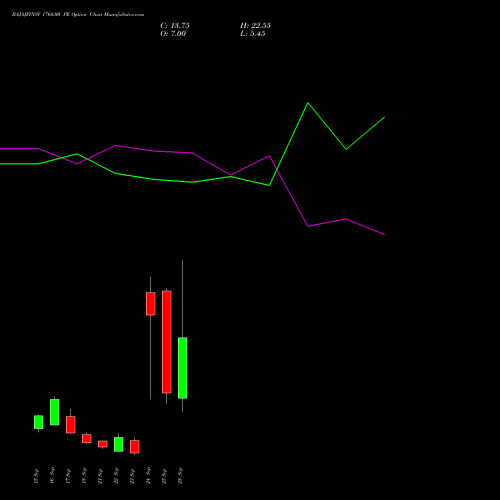Select the 21 Sep date label
Viewport: 500px width, 500px height.
pyautogui.click(x=100, y=476)
